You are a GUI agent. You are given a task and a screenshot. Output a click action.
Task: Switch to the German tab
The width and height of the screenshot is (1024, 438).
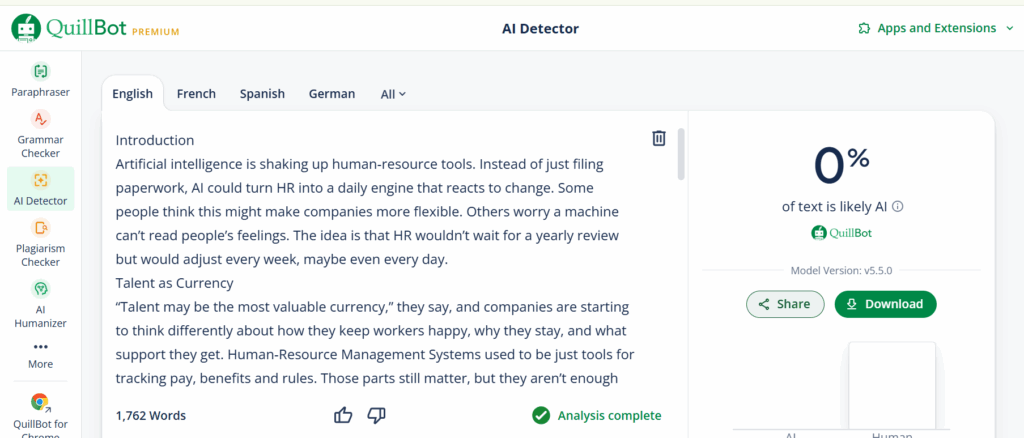point(332,94)
